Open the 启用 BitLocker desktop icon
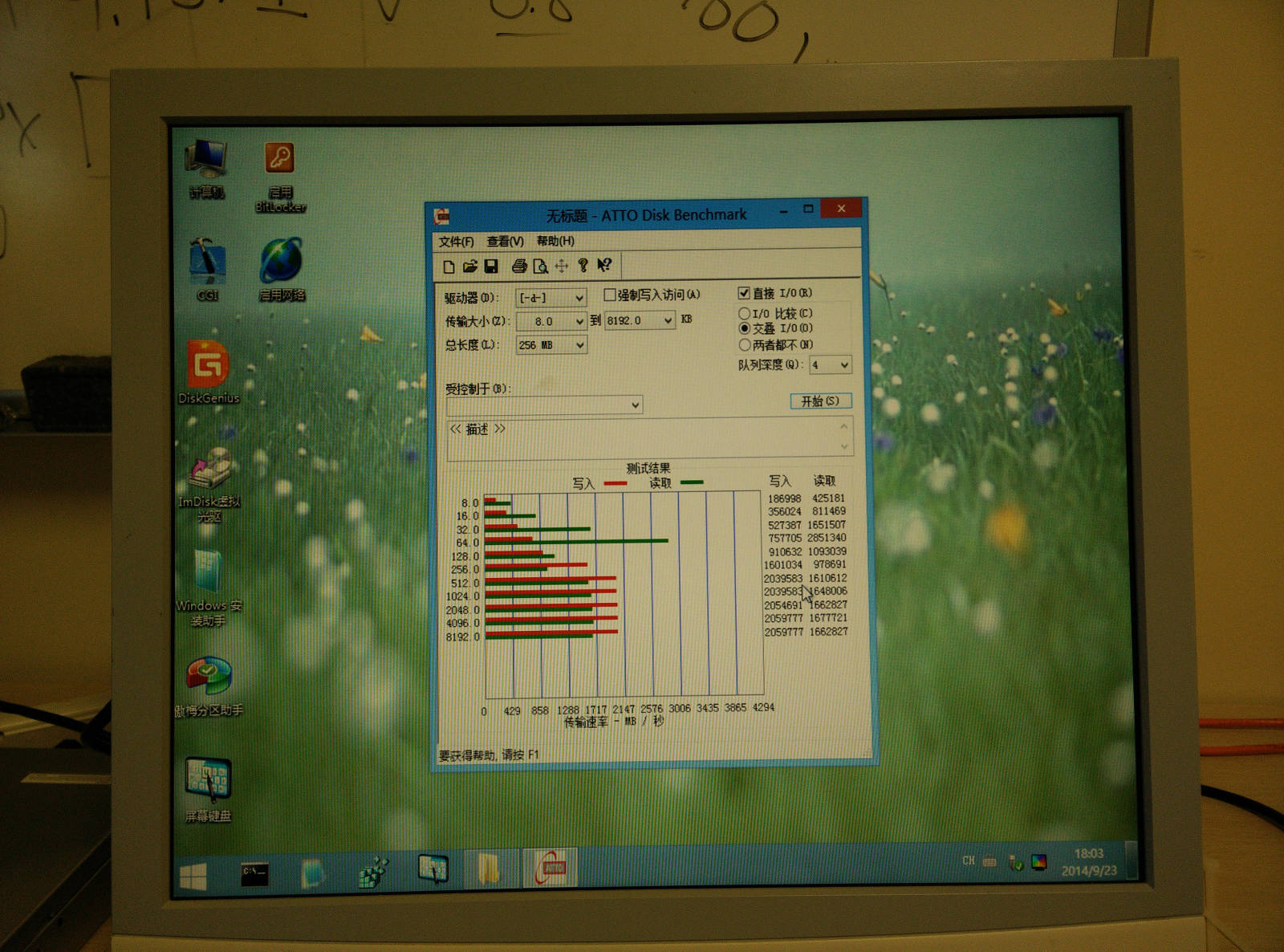The image size is (1284, 952). tap(280, 177)
